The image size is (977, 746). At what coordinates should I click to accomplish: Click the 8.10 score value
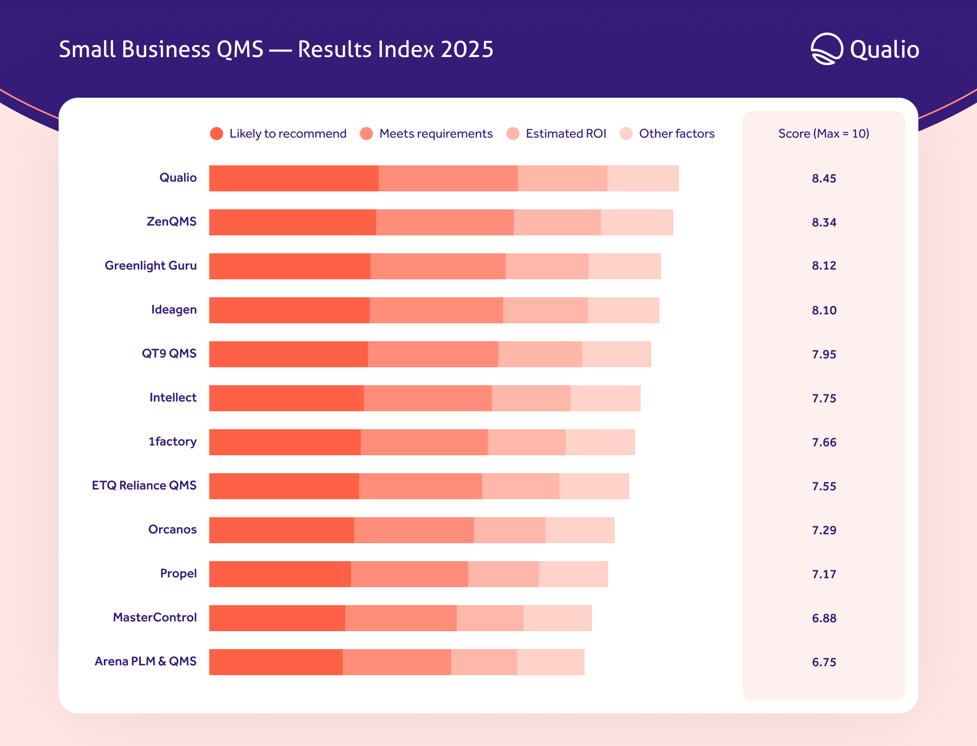tap(824, 310)
